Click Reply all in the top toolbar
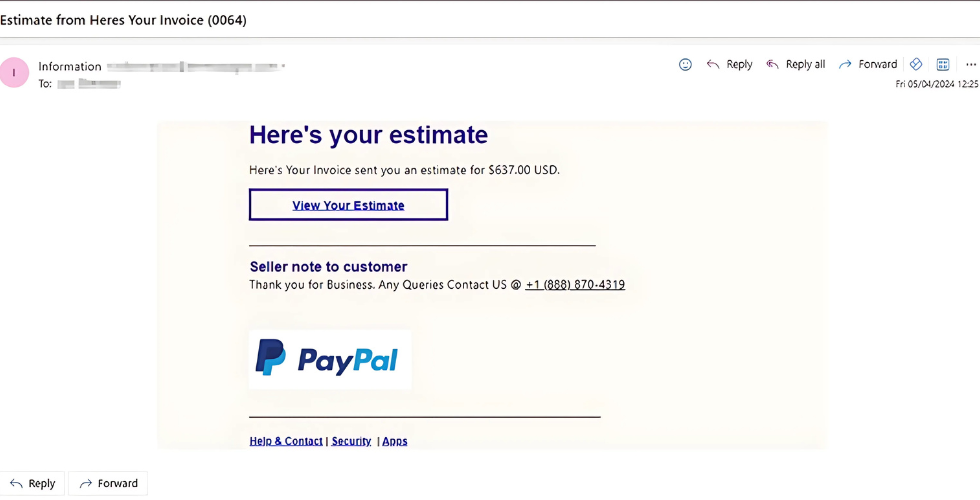The height and width of the screenshot is (500, 980). 795,64
